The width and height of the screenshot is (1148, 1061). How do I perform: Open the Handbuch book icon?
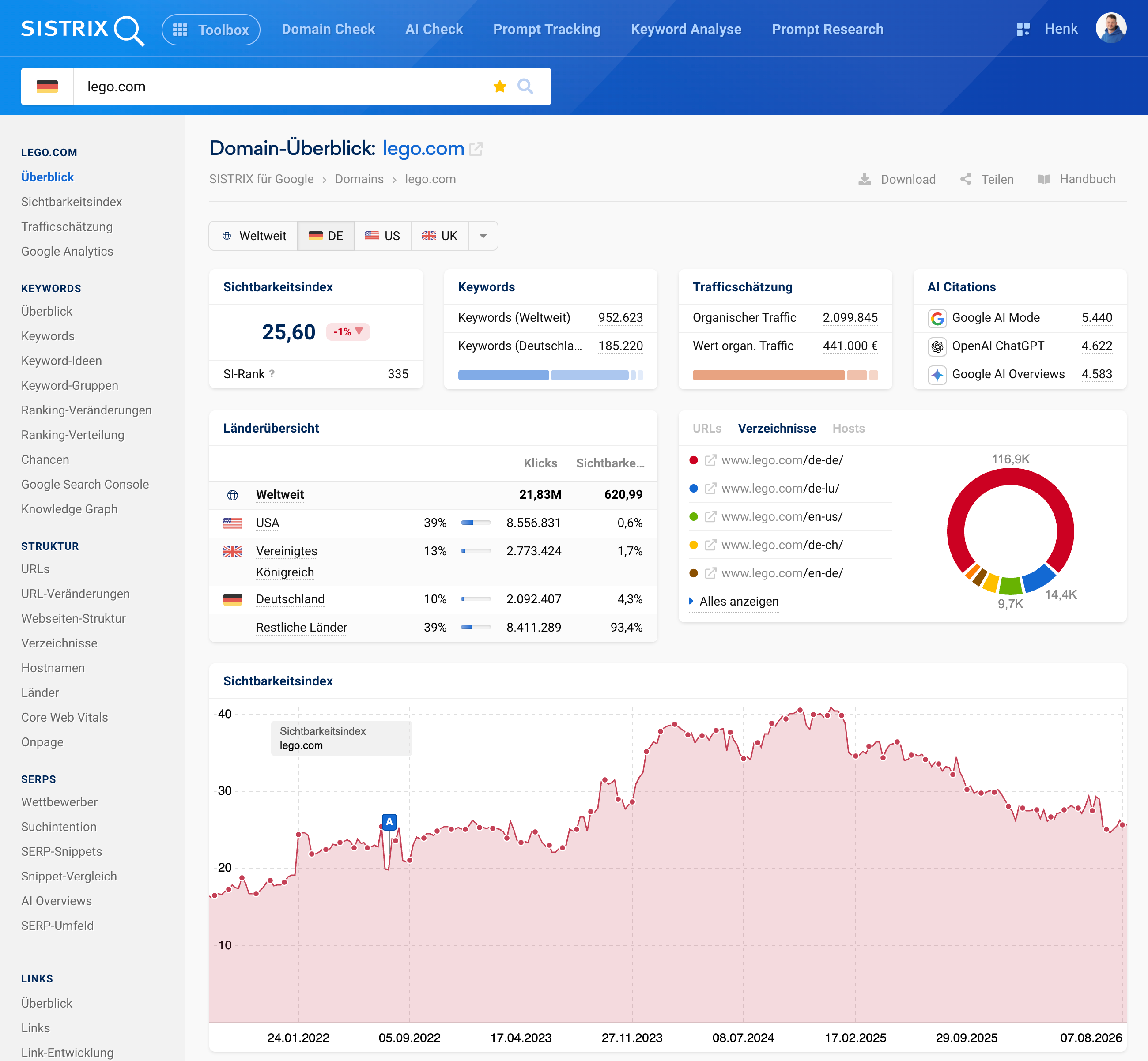click(x=1044, y=179)
